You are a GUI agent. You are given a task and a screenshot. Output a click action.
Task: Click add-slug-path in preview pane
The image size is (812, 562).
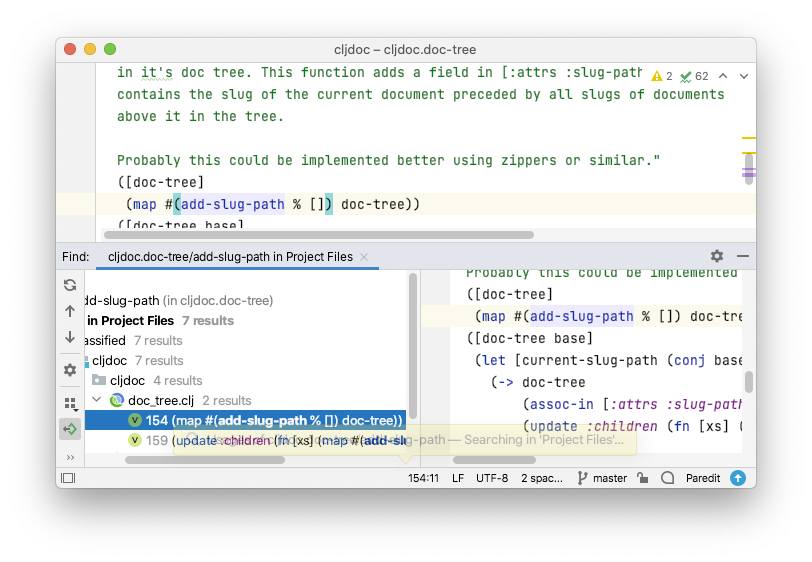pyautogui.click(x=582, y=316)
